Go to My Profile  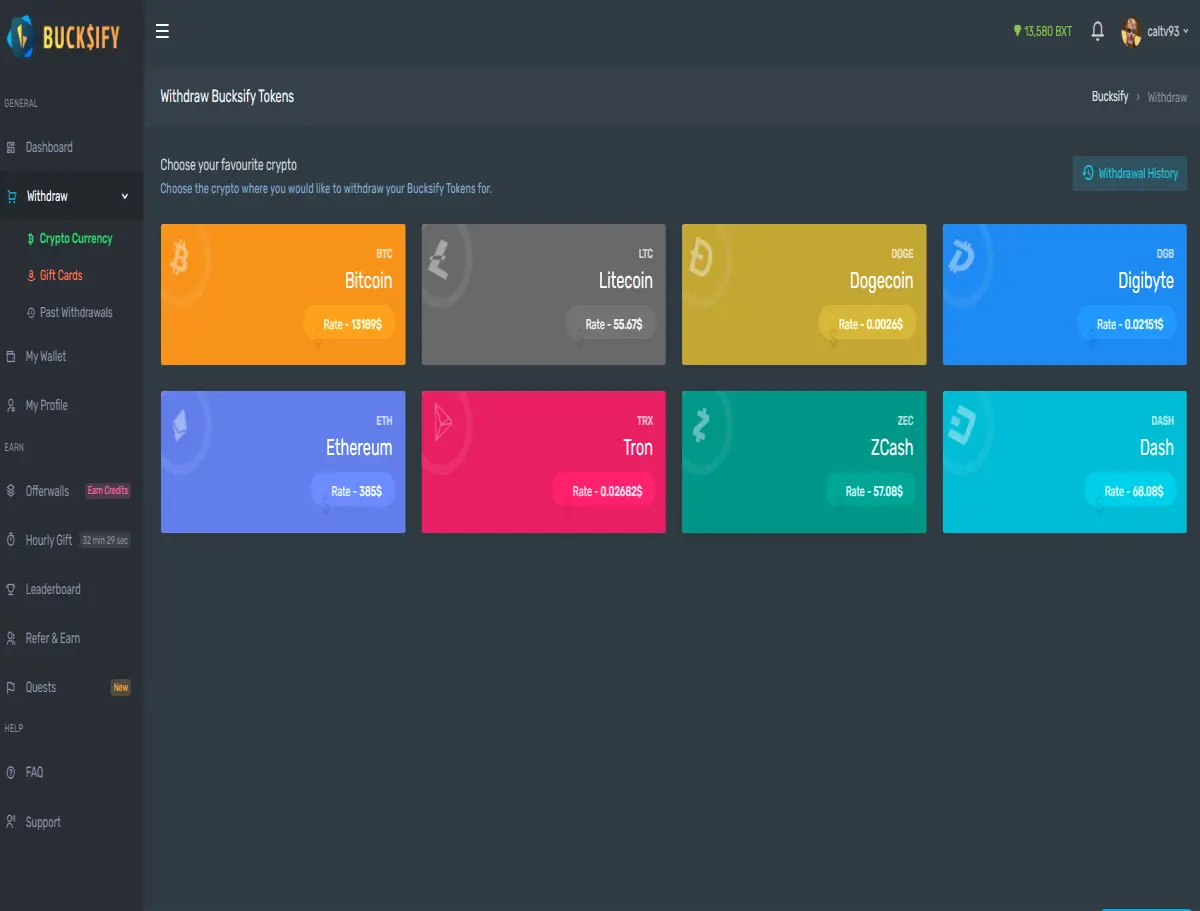[x=47, y=405]
